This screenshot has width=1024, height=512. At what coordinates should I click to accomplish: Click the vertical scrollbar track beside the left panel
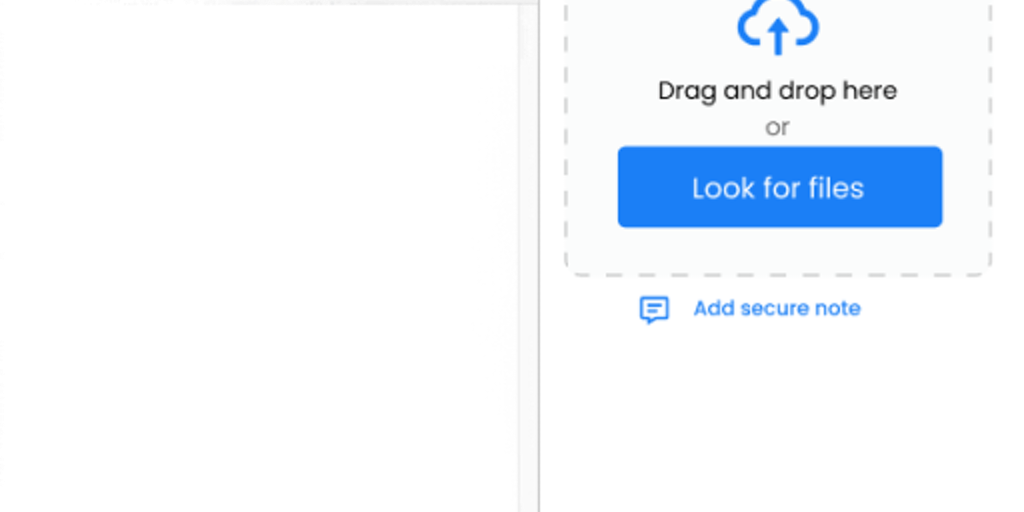tap(528, 256)
